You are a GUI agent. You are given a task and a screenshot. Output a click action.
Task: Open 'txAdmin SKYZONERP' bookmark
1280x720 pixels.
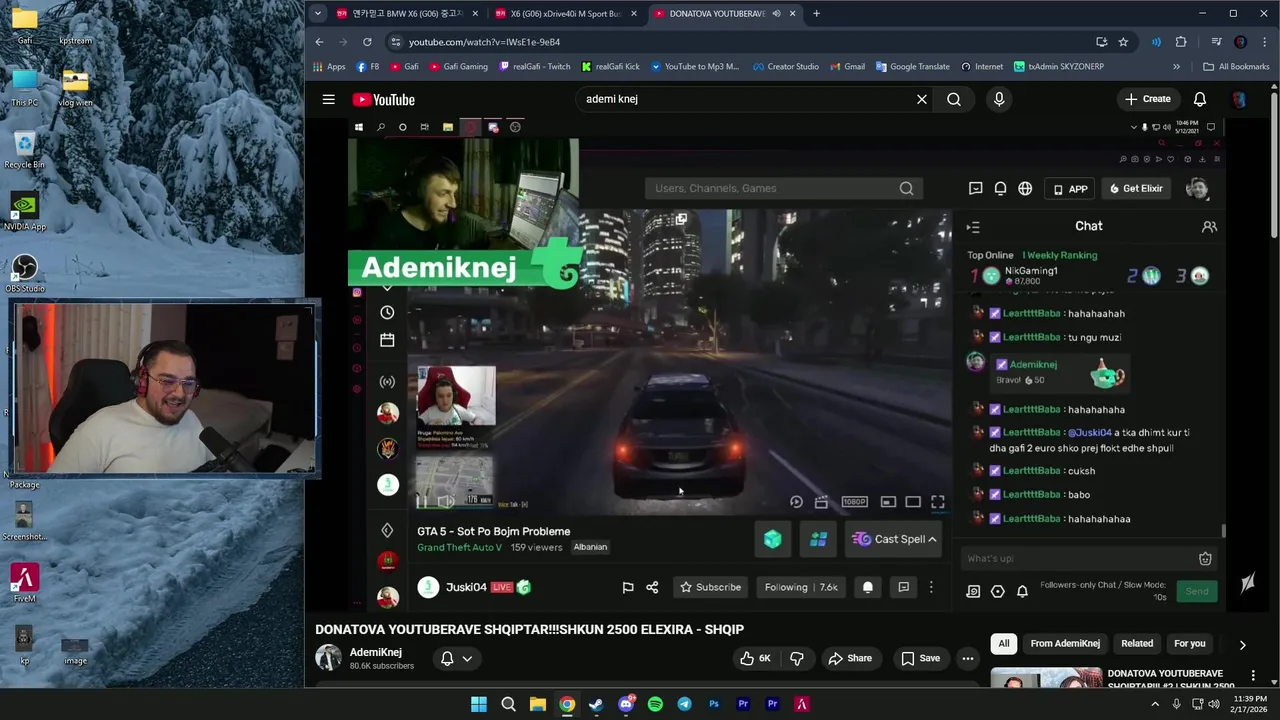(x=1058, y=67)
